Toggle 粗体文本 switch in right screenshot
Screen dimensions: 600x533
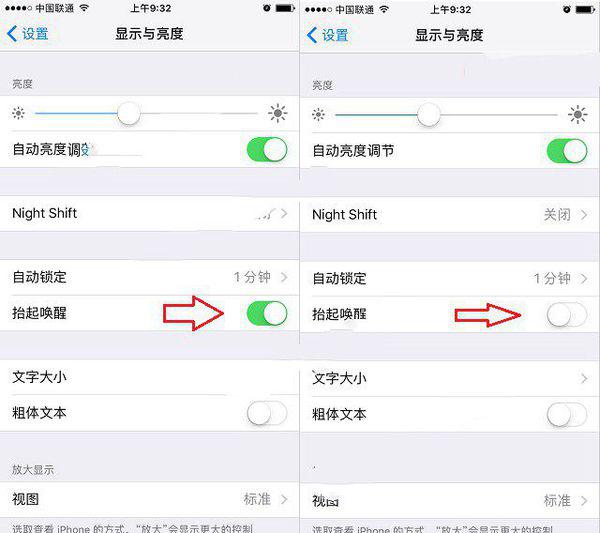(x=567, y=415)
